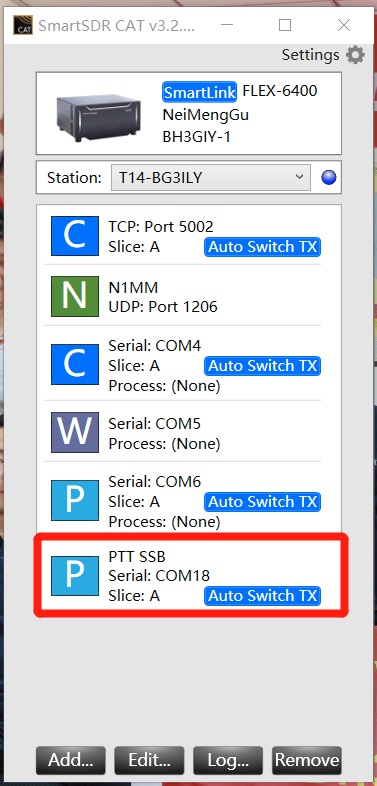Screen dimensions: 377x786
Task: Select the P icon for Serial COM6
Action: 75,500
